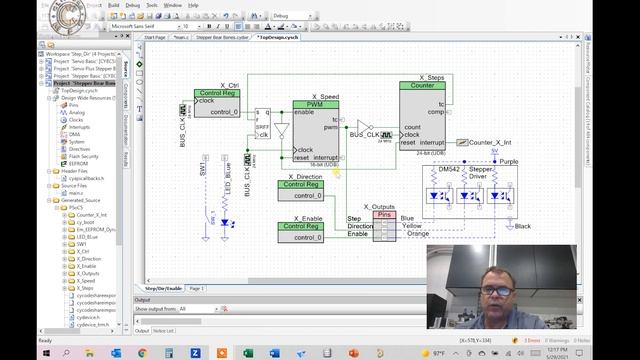Open TopDesign.cysch in the workspace tree
This screenshot has height=360, width=640.
point(79,91)
